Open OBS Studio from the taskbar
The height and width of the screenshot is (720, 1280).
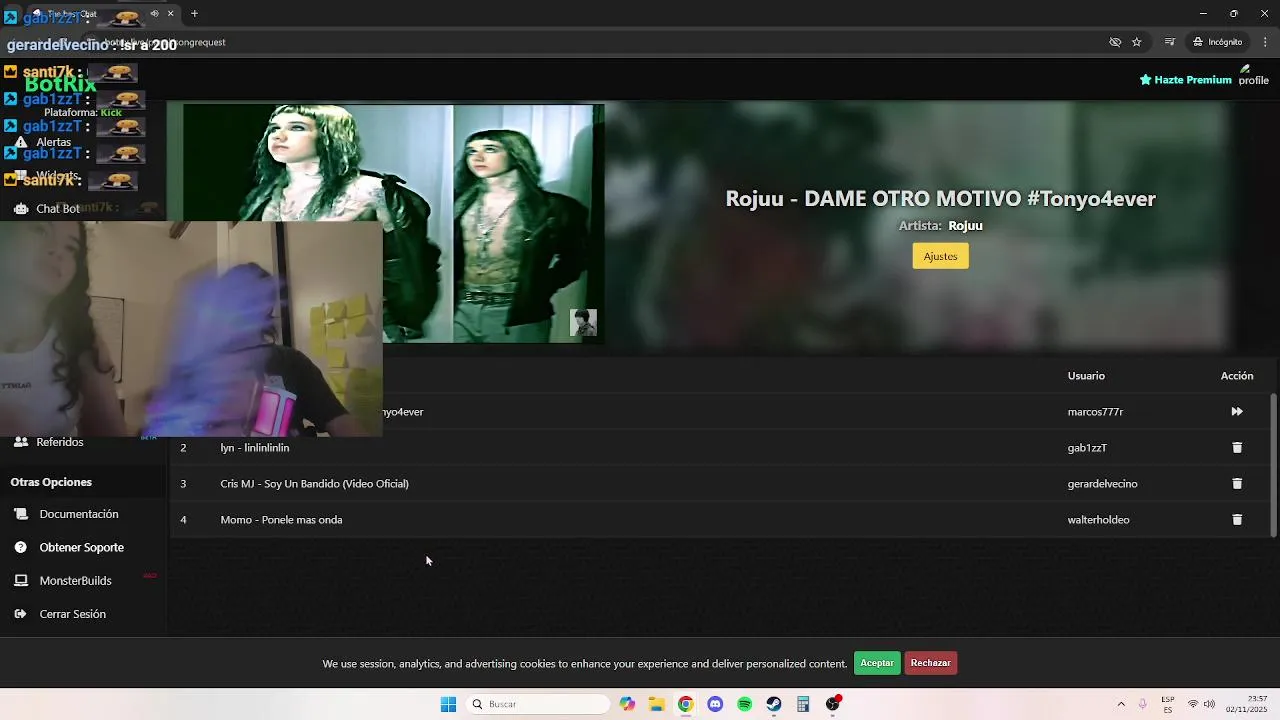833,704
